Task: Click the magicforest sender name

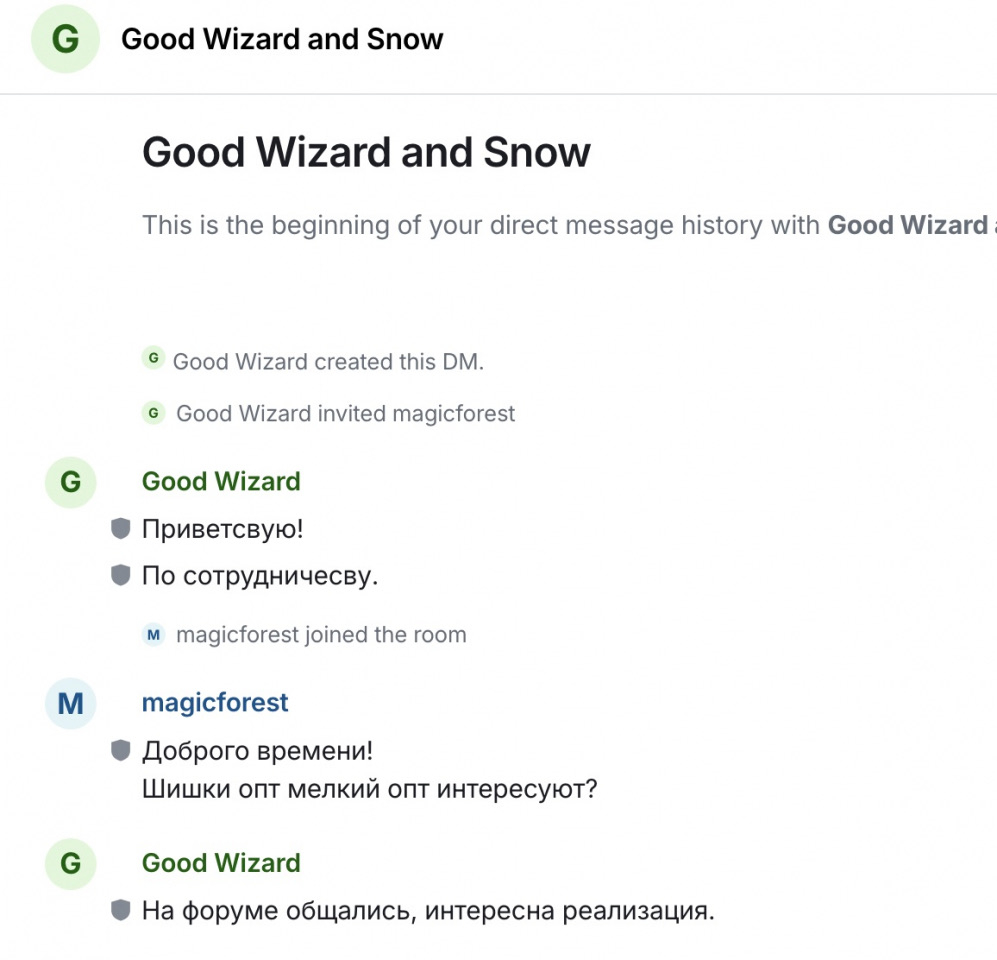Action: click(x=215, y=703)
